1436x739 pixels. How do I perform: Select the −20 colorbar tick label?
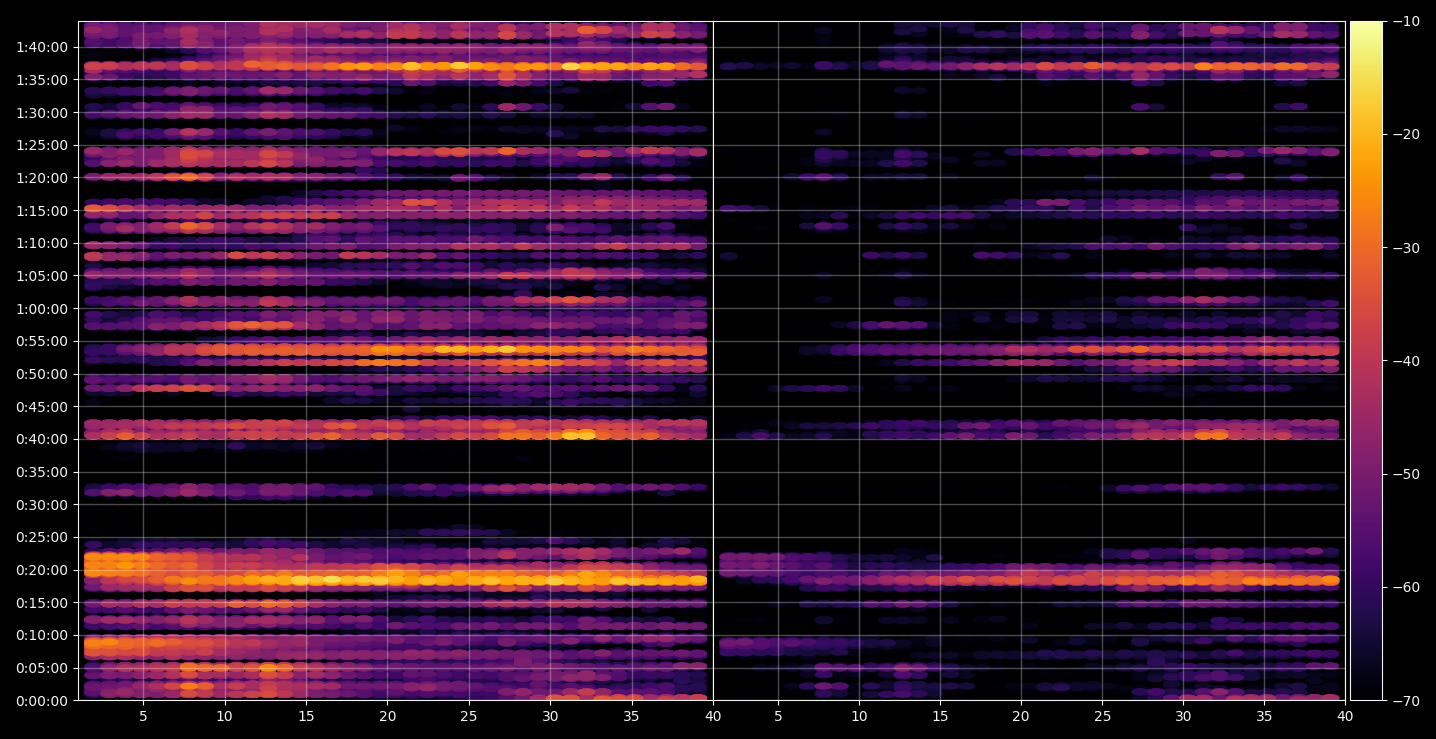(1405, 135)
